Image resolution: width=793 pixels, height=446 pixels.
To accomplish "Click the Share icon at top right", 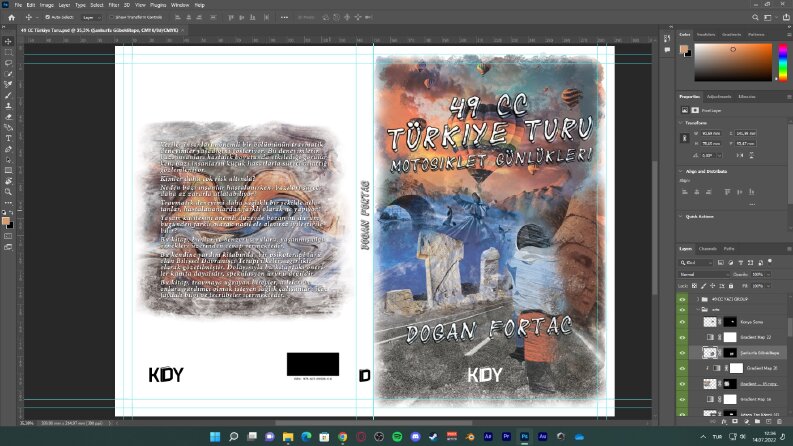I will pos(786,17).
